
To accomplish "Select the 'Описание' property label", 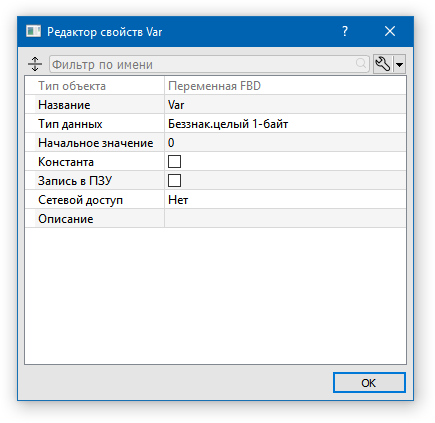I will (x=66, y=219).
